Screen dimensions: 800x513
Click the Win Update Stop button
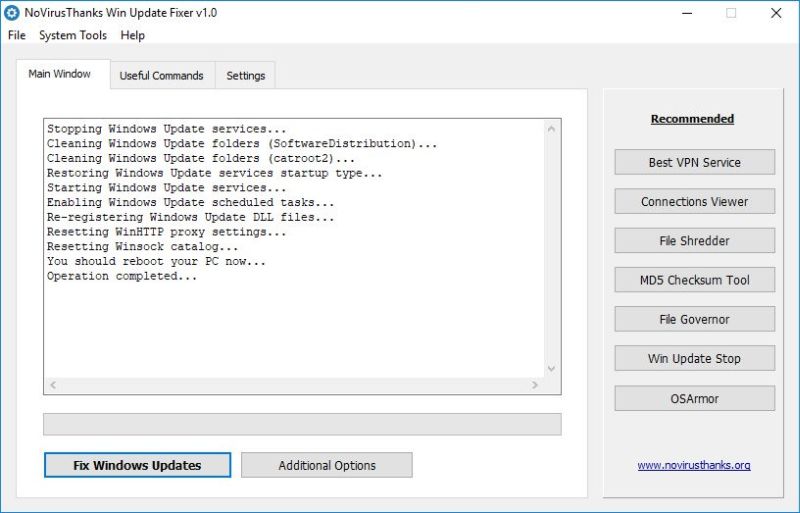click(694, 358)
